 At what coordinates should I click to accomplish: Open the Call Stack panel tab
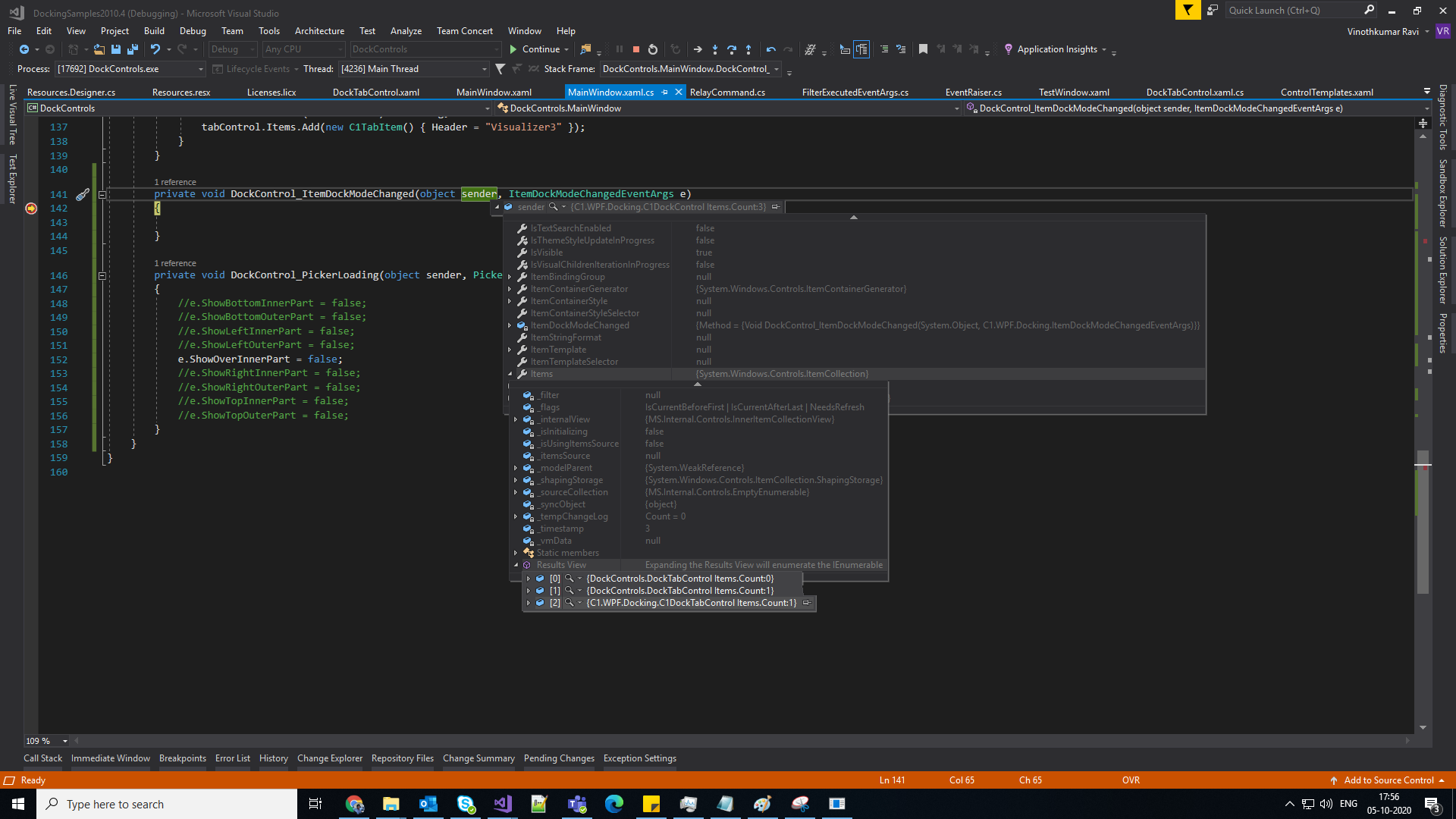[x=42, y=758]
